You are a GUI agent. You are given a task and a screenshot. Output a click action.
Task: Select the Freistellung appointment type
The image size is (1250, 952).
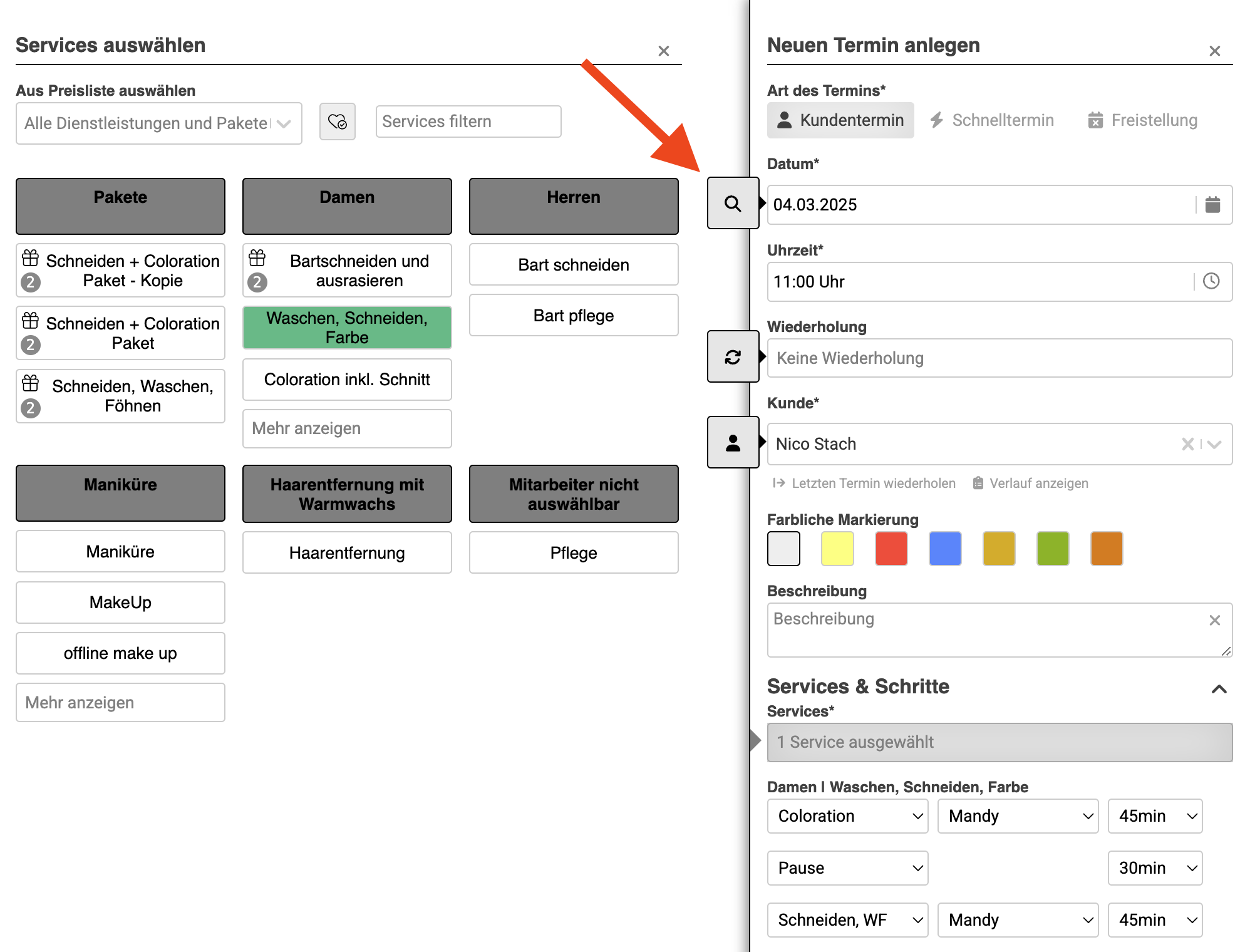[x=1142, y=120]
